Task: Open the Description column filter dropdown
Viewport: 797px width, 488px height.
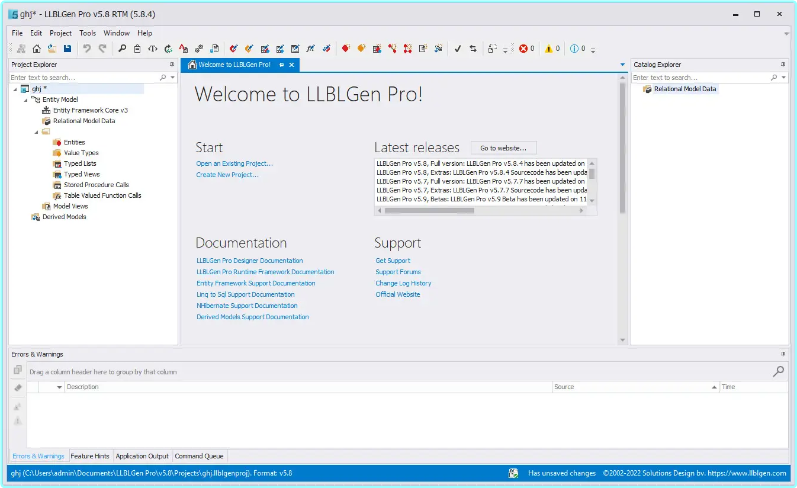Action: 59,387
